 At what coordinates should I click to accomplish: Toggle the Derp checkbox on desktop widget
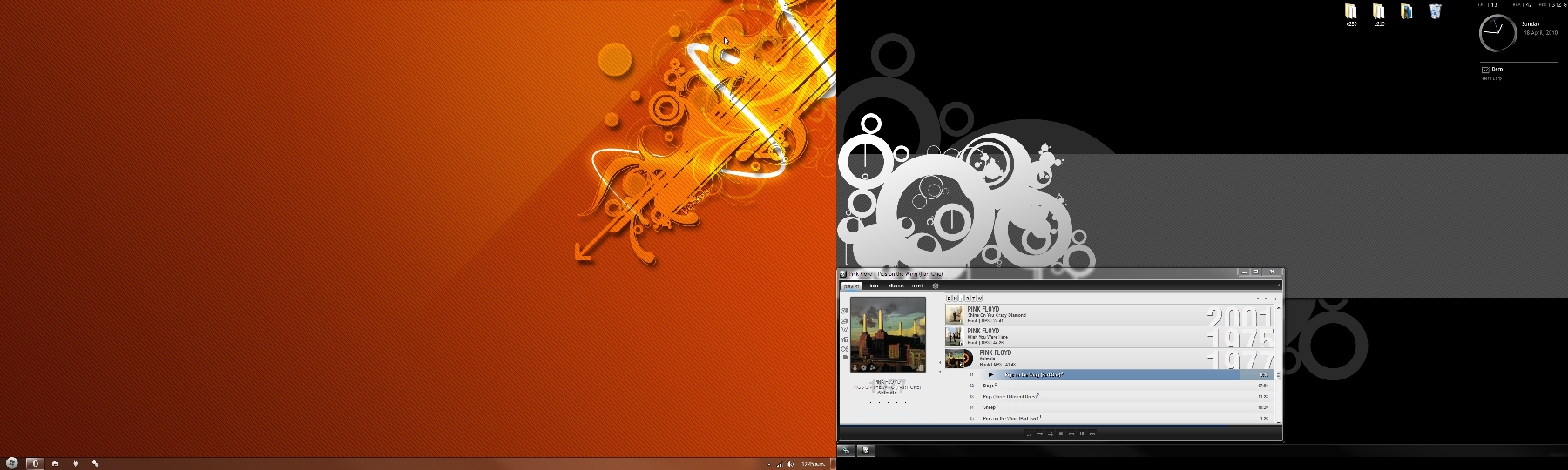(1485, 70)
